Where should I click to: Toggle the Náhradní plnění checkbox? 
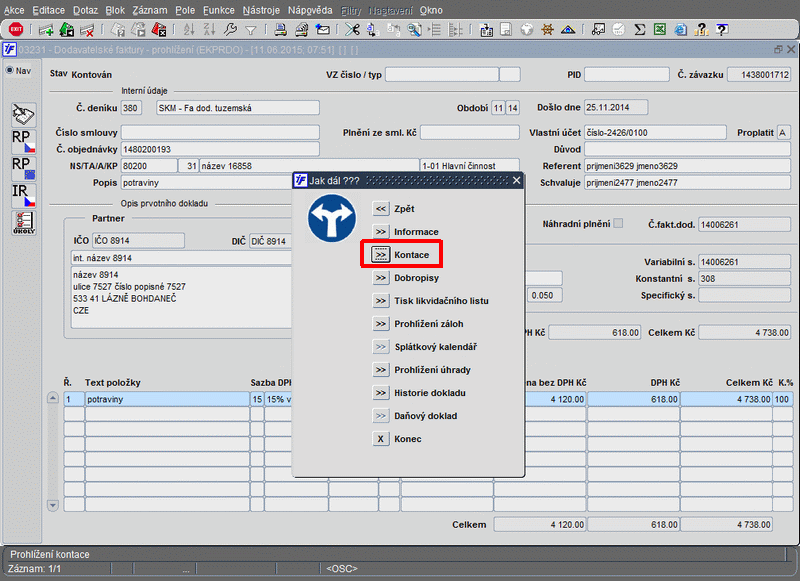618,223
